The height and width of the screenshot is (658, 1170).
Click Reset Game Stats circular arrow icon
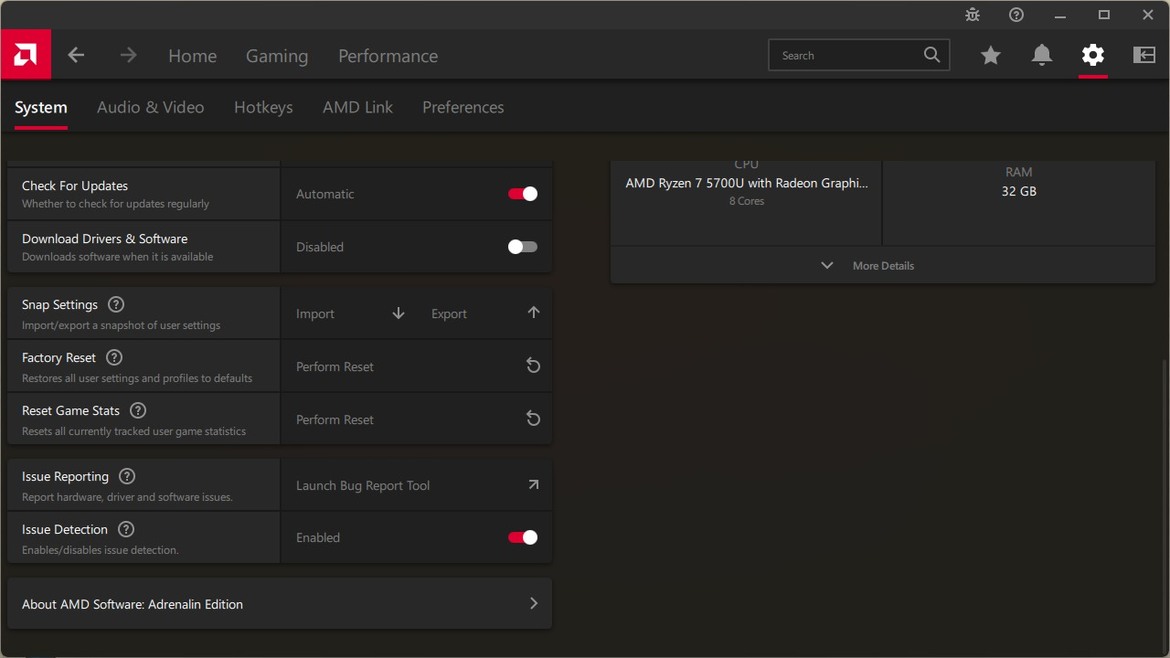click(533, 419)
